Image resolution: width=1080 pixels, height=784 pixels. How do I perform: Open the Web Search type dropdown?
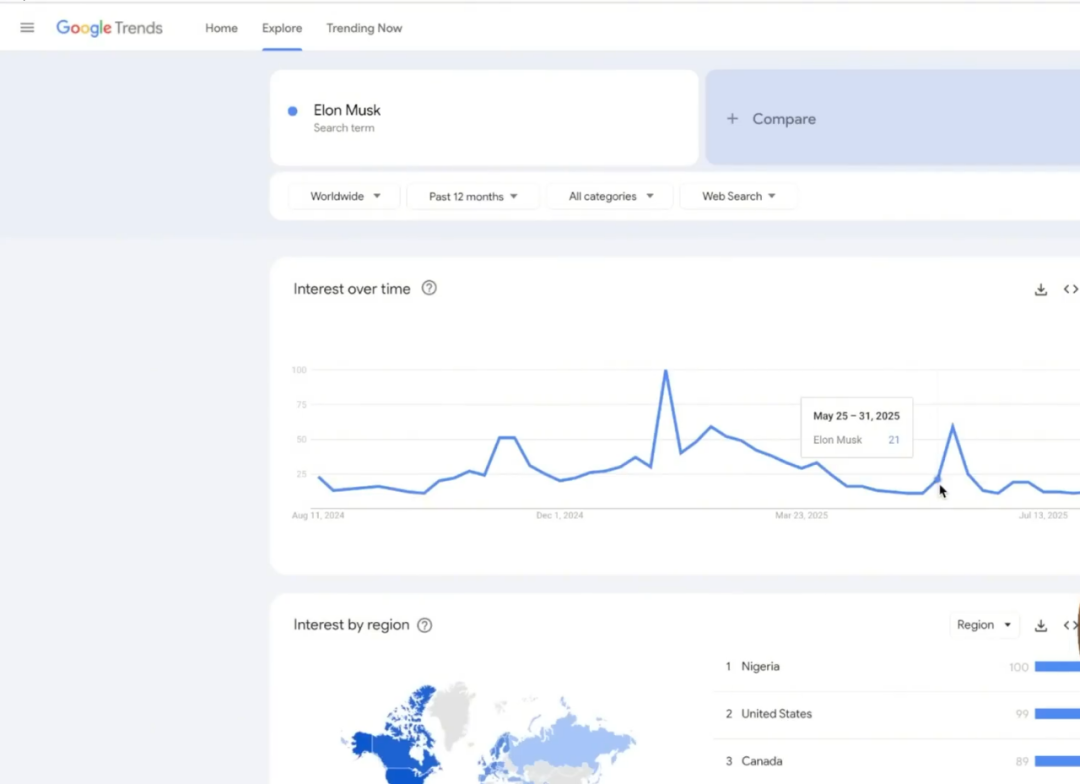[738, 197]
